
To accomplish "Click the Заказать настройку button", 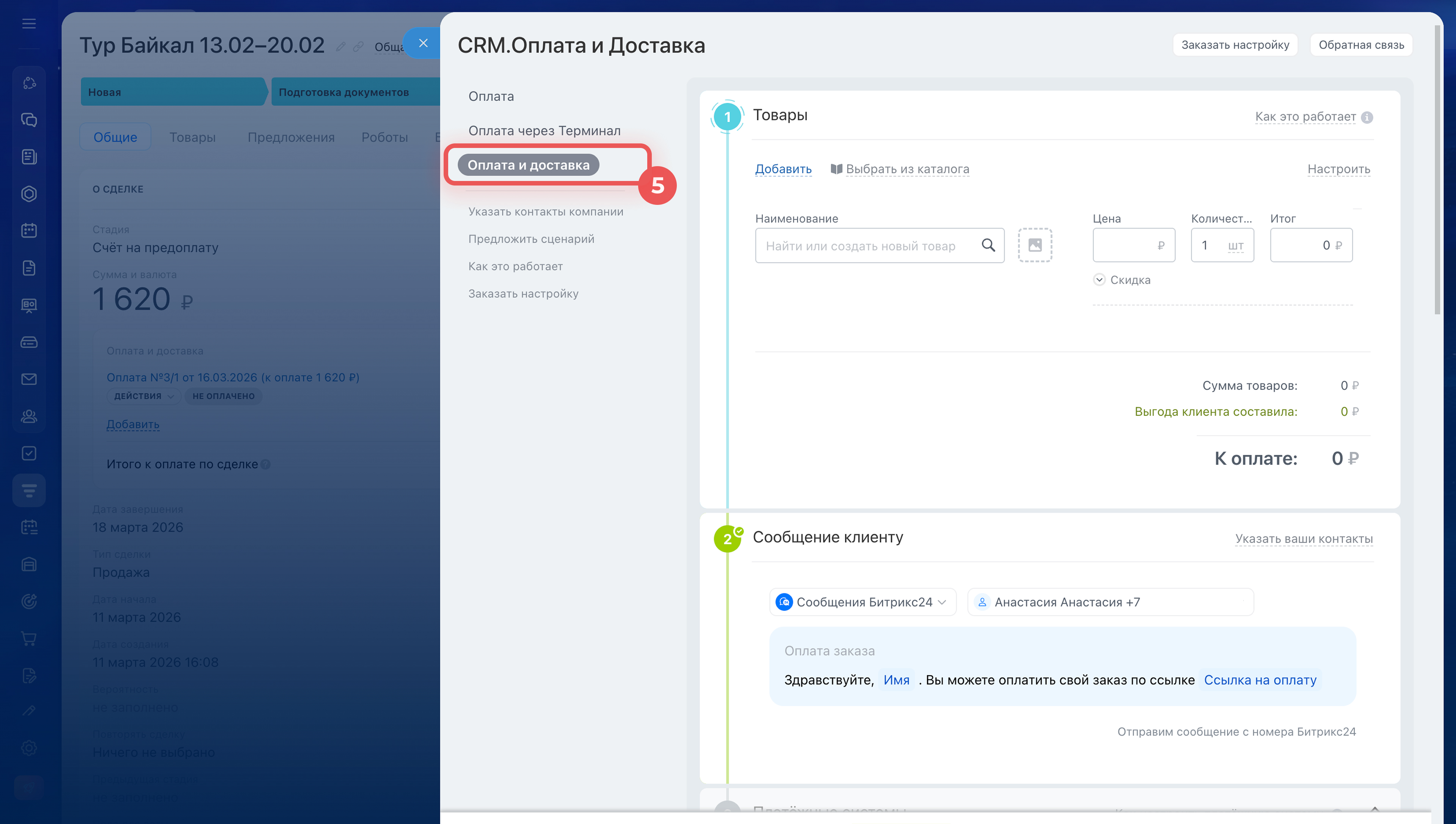I will [x=1235, y=45].
